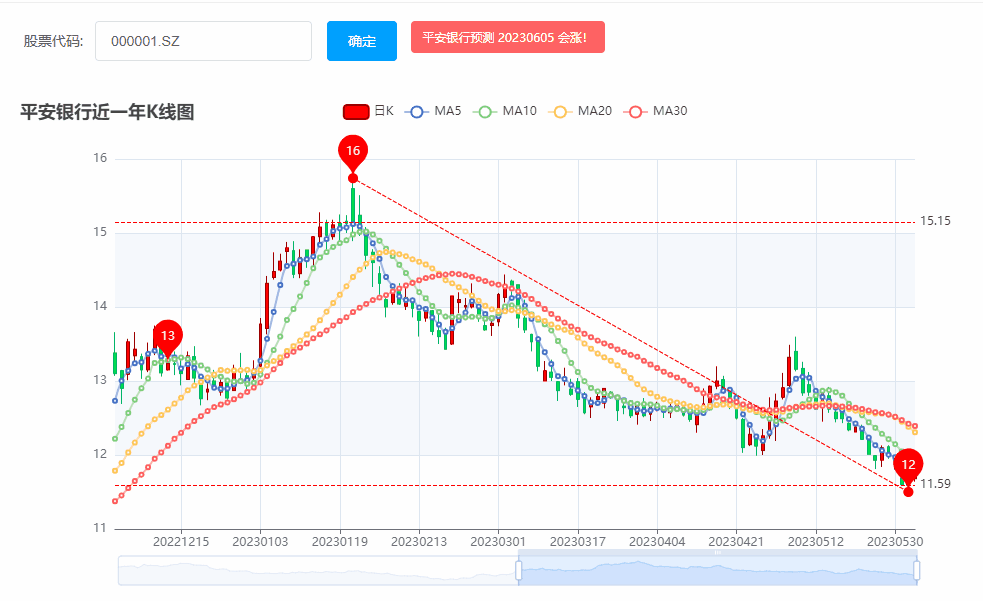Click the 20230119 date axis label
The image size is (983, 601).
pyautogui.click(x=340, y=542)
